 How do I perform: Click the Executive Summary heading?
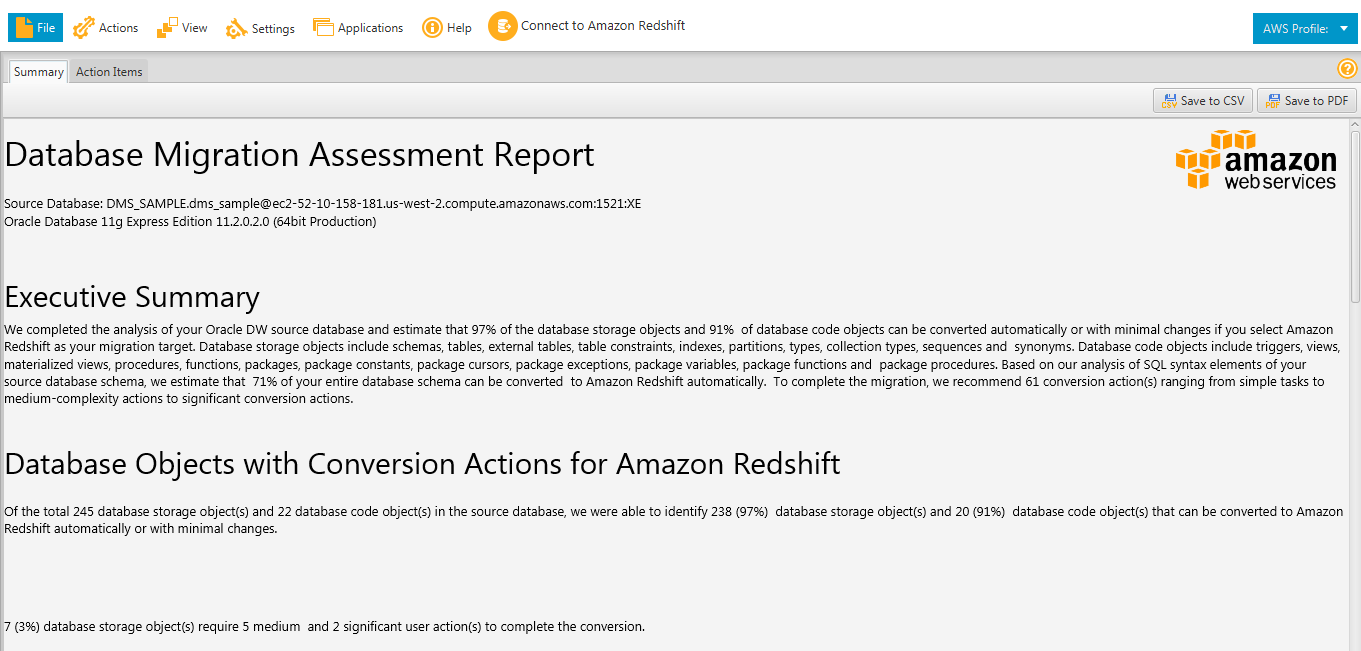(132, 297)
